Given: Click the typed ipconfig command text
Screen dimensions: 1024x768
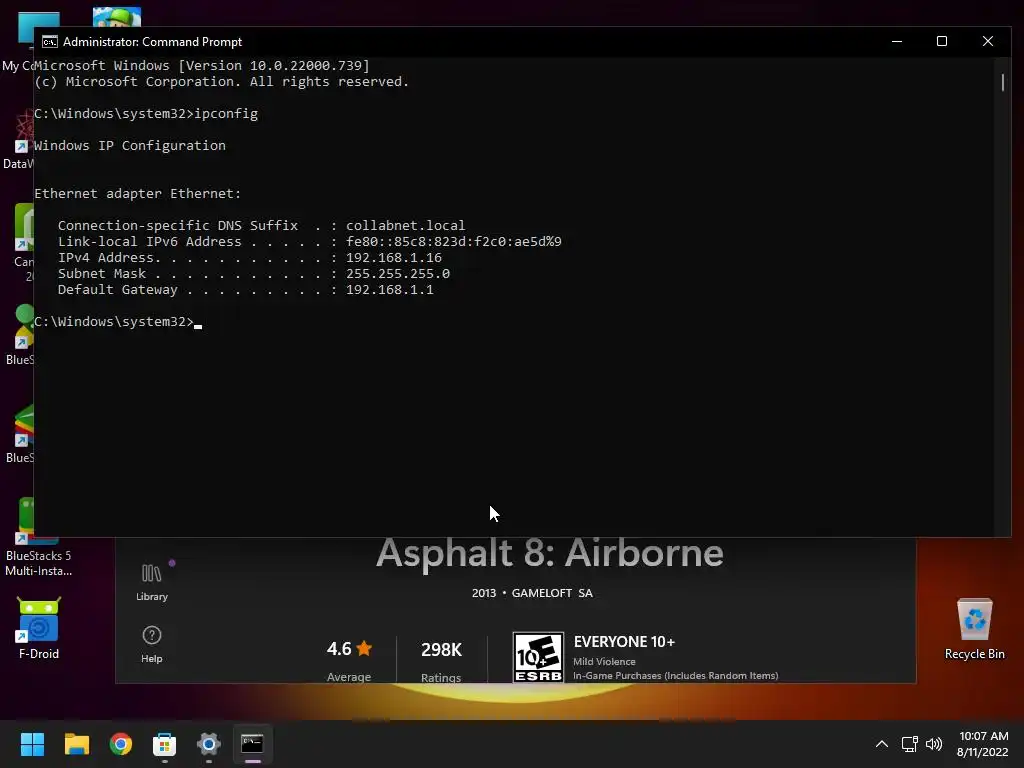Looking at the screenshot, I should (226, 114).
